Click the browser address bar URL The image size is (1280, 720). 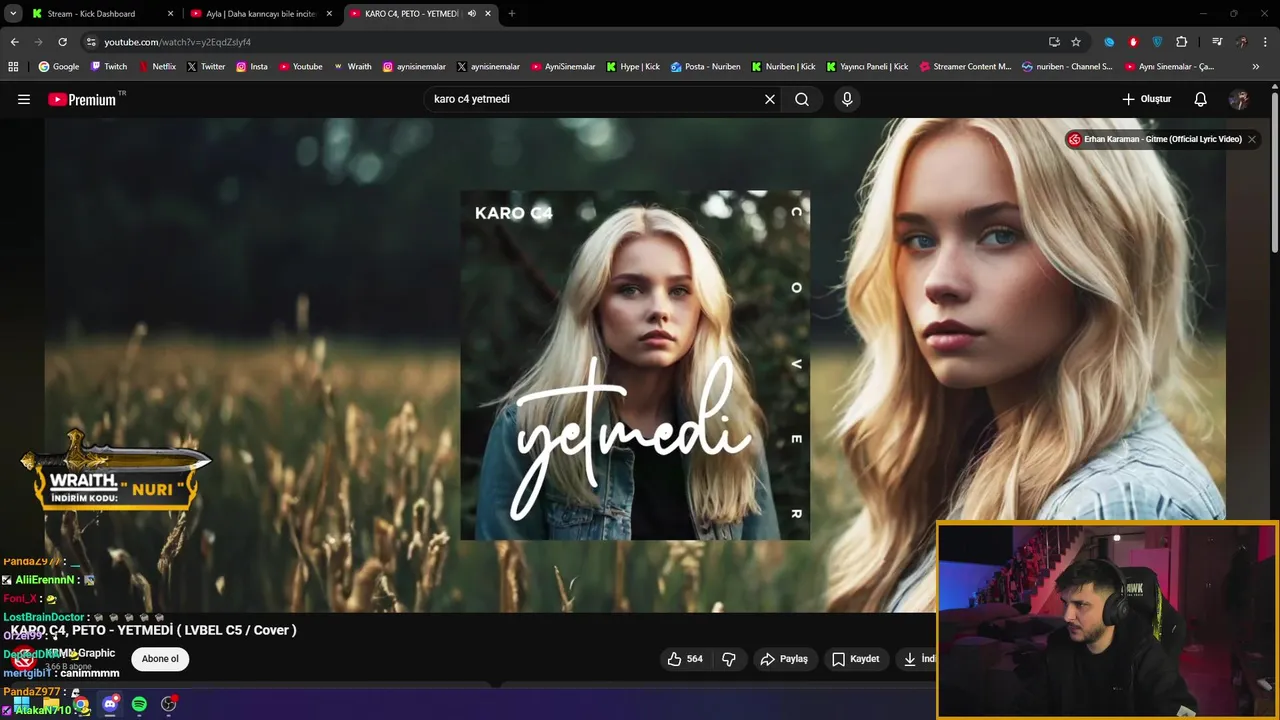pyautogui.click(x=178, y=42)
